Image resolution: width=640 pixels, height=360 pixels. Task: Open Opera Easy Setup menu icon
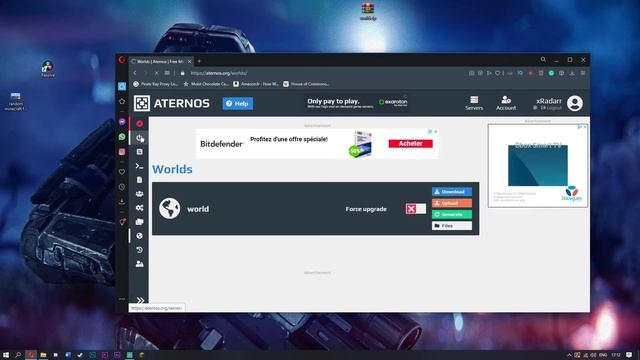583,73
